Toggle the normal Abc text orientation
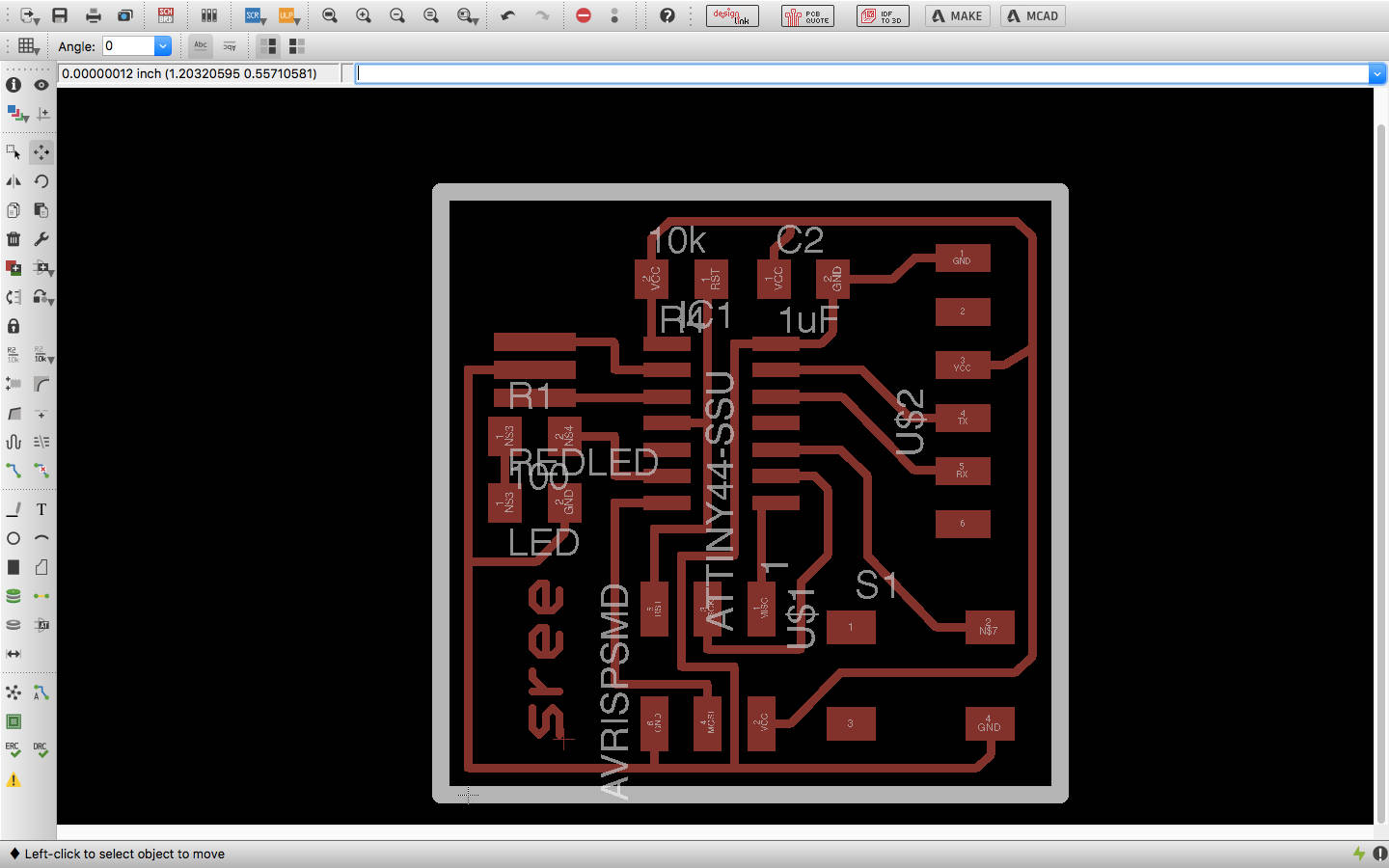1389x868 pixels. (x=201, y=45)
